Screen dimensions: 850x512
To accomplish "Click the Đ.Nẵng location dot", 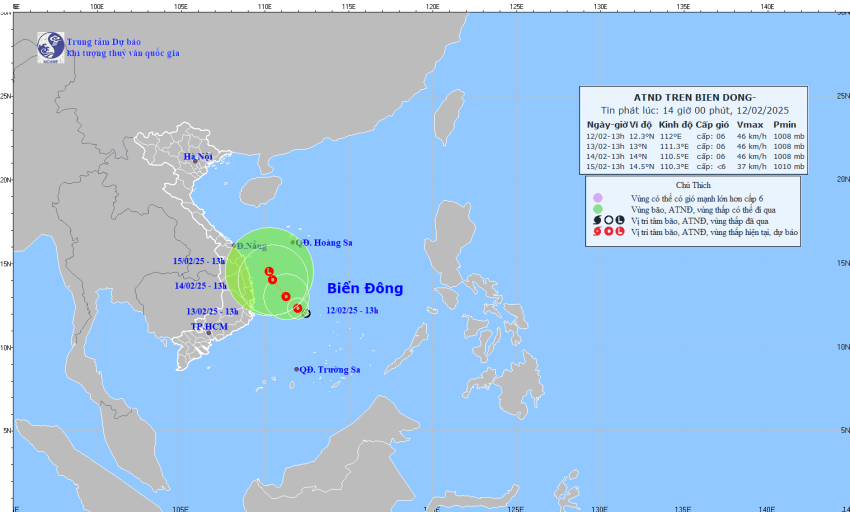I will (234, 246).
